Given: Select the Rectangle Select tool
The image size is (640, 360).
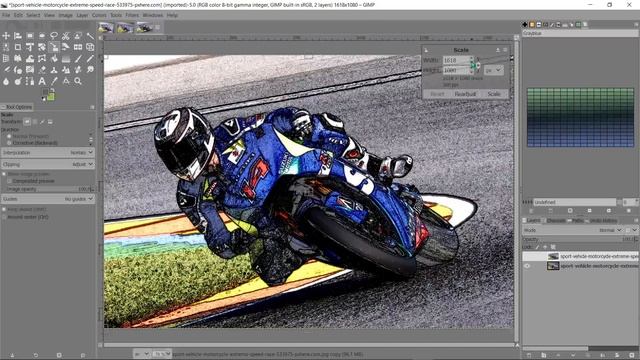Looking at the screenshot, I should click(30, 36).
